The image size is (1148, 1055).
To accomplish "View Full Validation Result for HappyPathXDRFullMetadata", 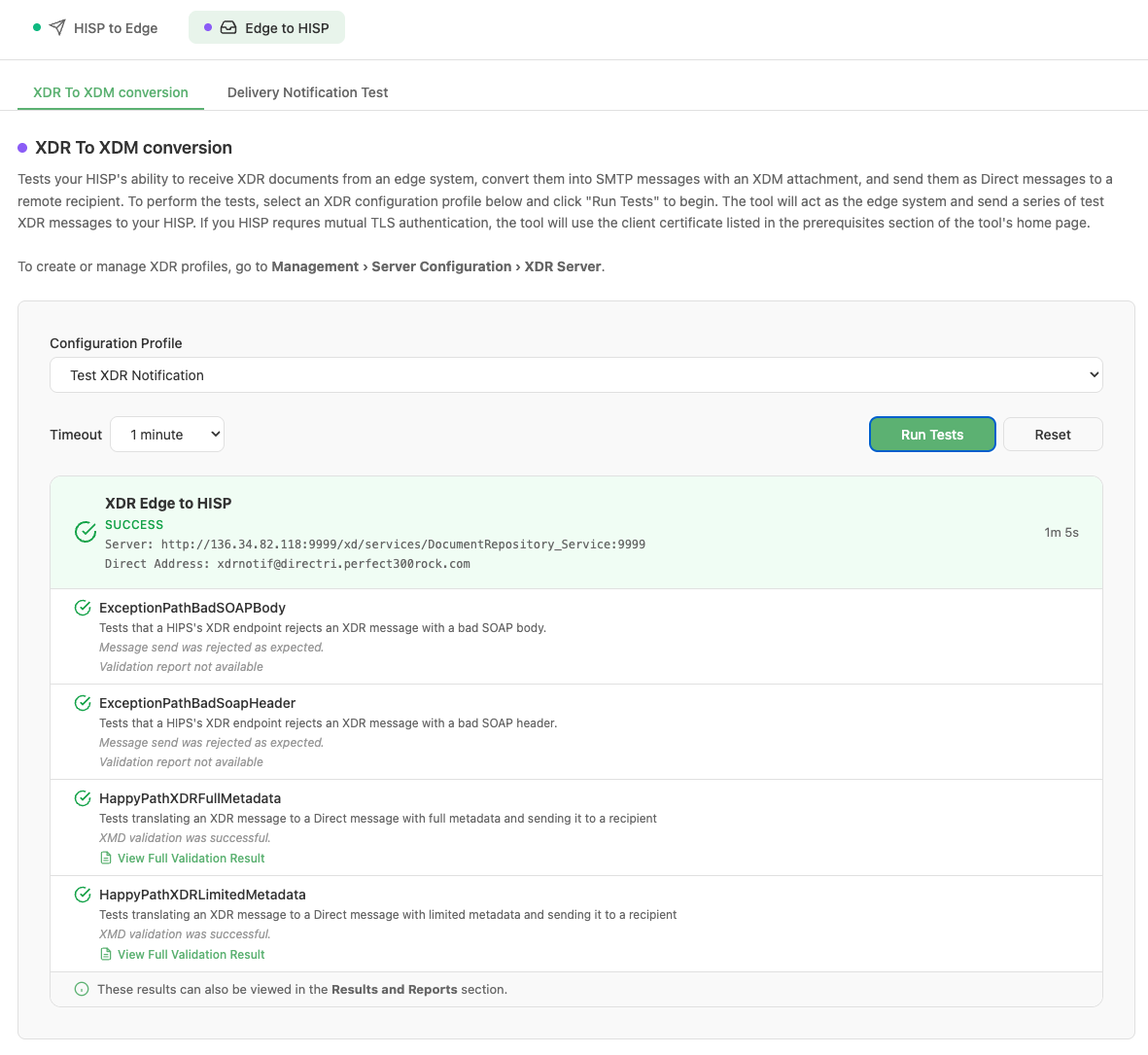I will (183, 858).
